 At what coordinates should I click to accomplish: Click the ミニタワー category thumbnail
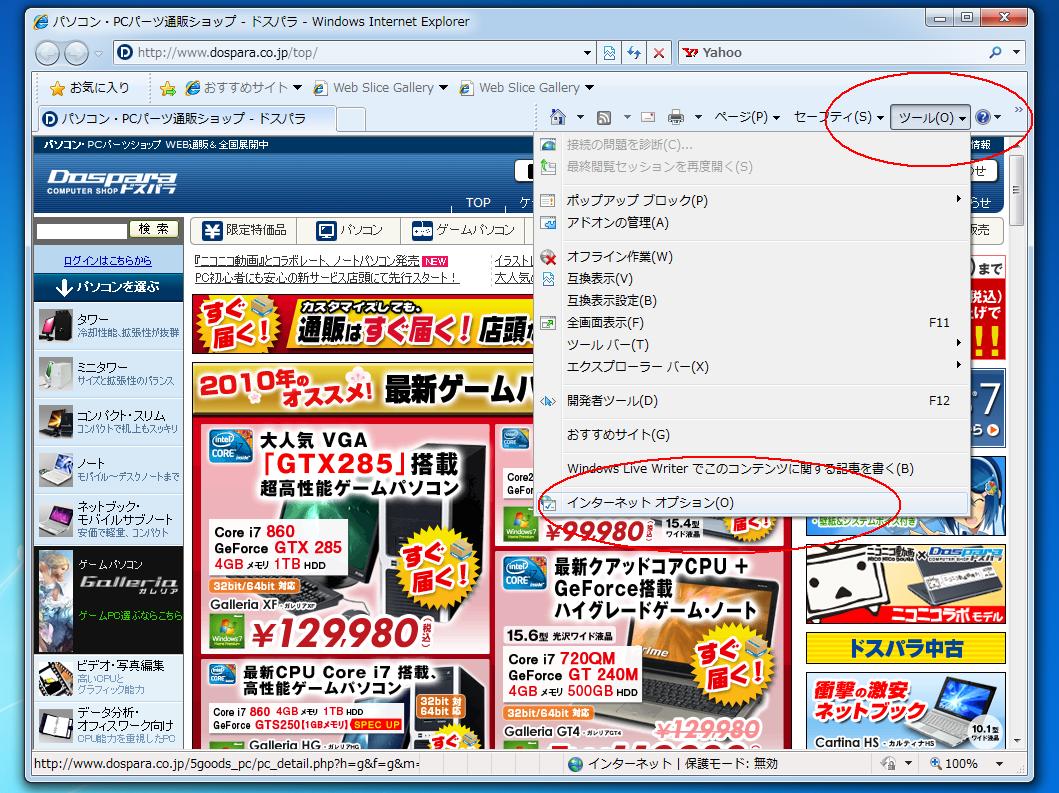click(55, 374)
